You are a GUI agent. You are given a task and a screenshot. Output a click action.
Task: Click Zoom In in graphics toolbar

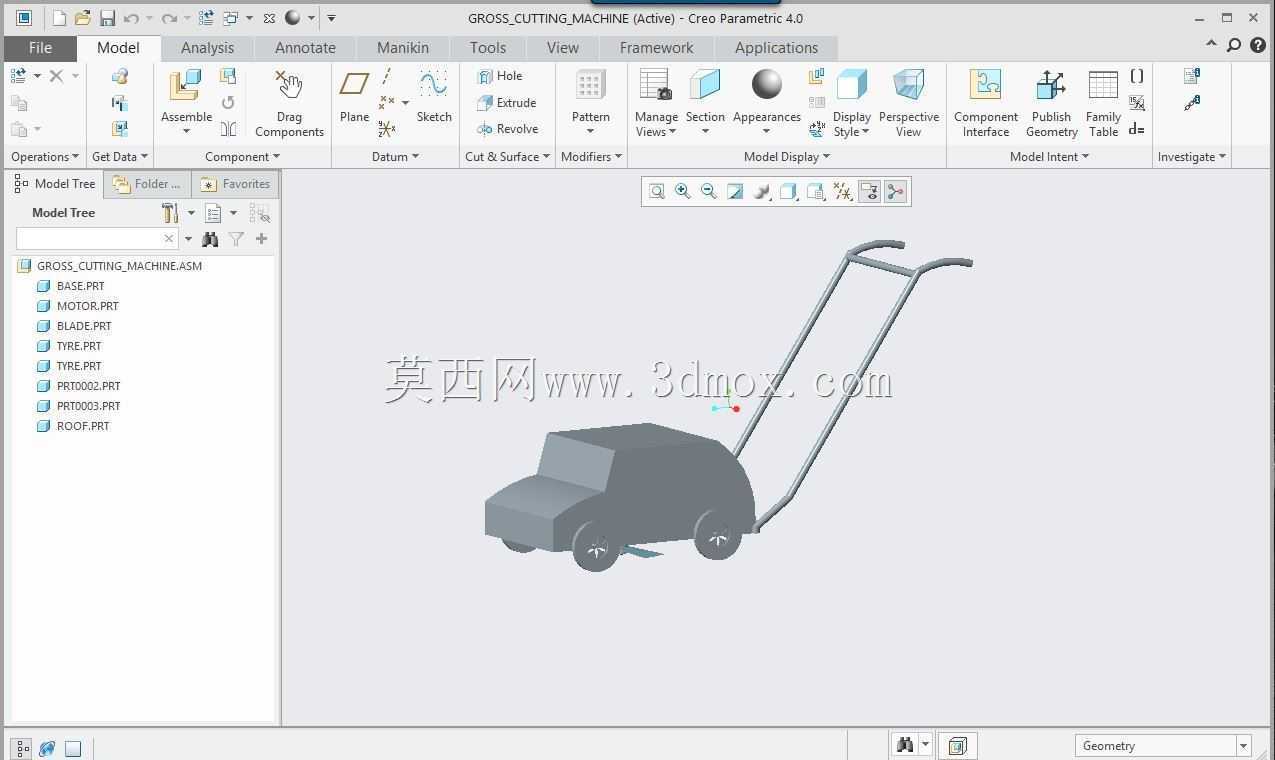click(x=683, y=191)
